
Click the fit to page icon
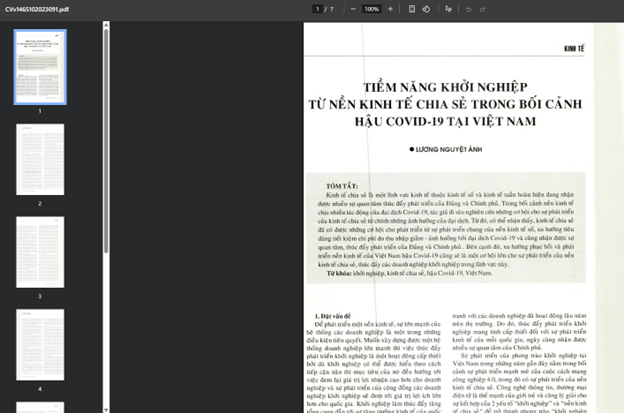[x=412, y=9]
